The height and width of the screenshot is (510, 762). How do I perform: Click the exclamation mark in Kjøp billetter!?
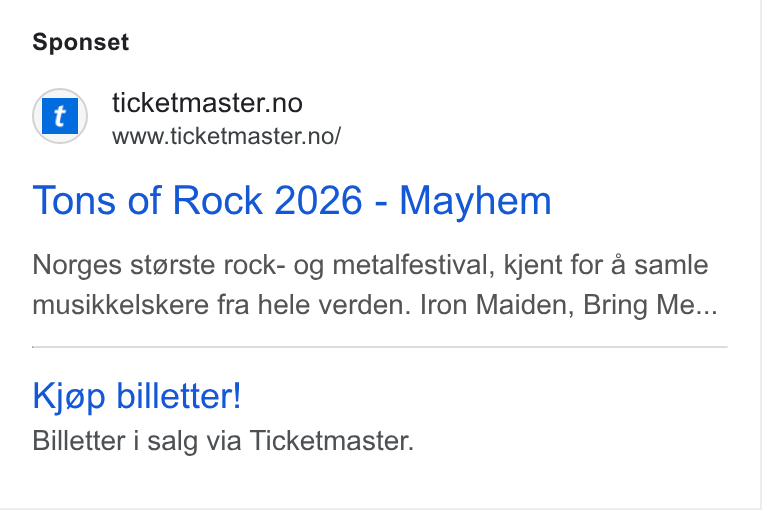[x=237, y=395]
